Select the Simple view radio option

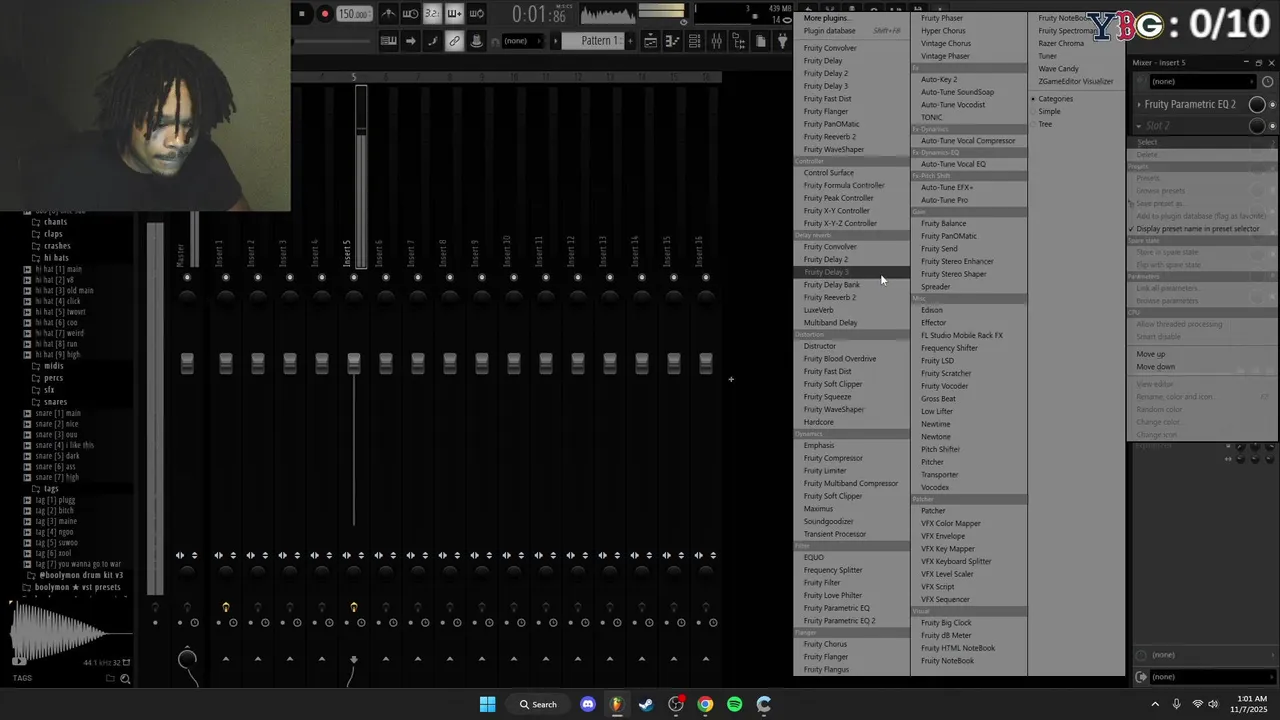tap(1049, 111)
